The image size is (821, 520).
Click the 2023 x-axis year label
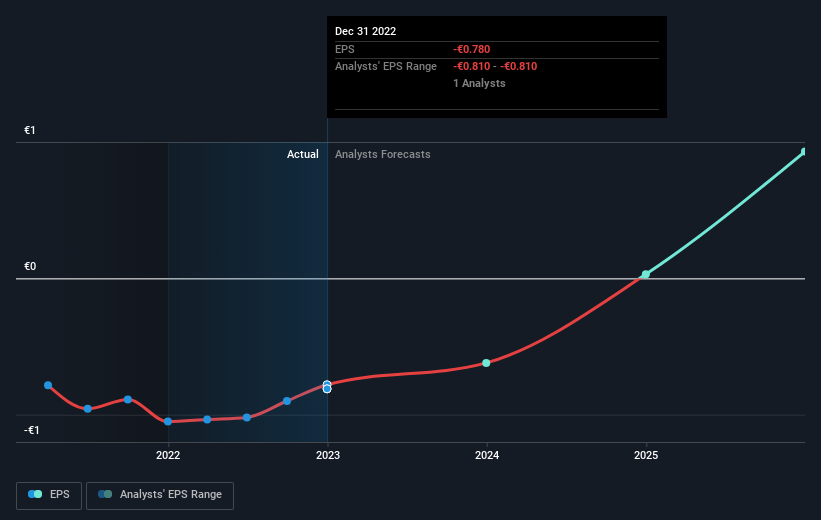328,455
